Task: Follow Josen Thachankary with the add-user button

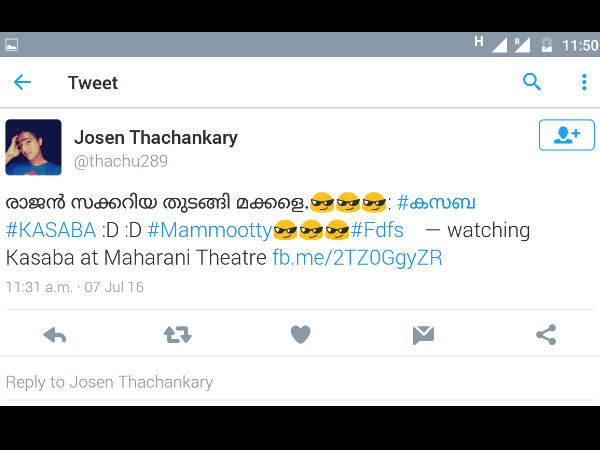Action: click(567, 135)
